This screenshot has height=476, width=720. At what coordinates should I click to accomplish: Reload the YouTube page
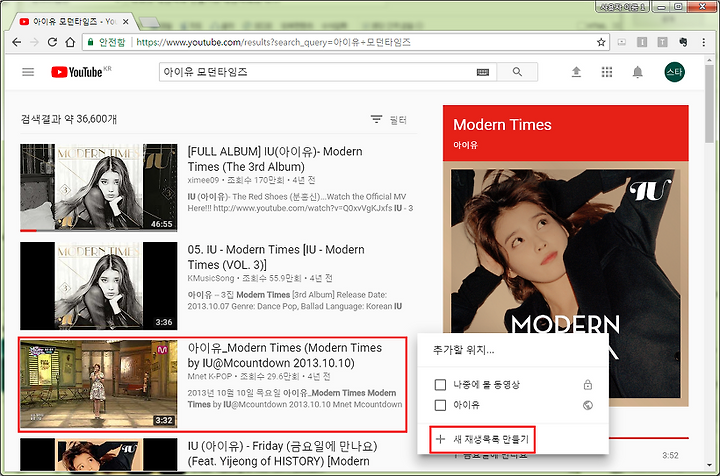[x=52, y=42]
